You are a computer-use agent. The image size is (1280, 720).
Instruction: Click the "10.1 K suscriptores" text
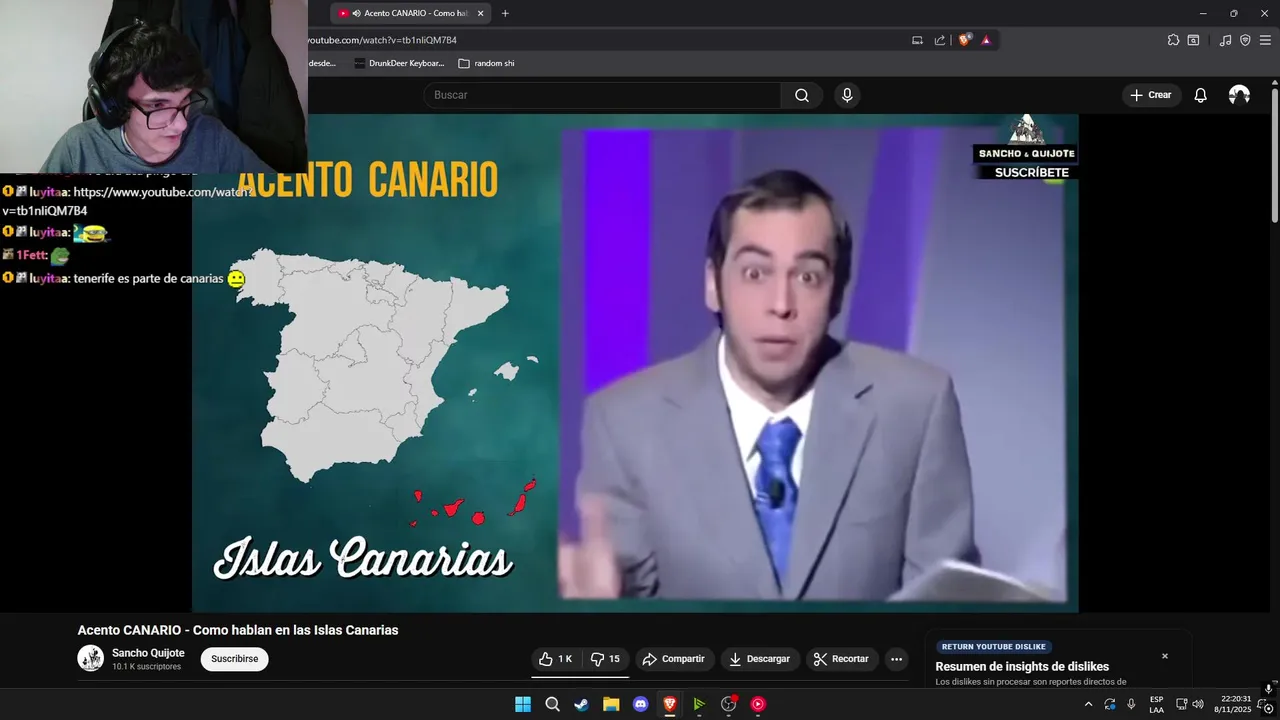(147, 667)
